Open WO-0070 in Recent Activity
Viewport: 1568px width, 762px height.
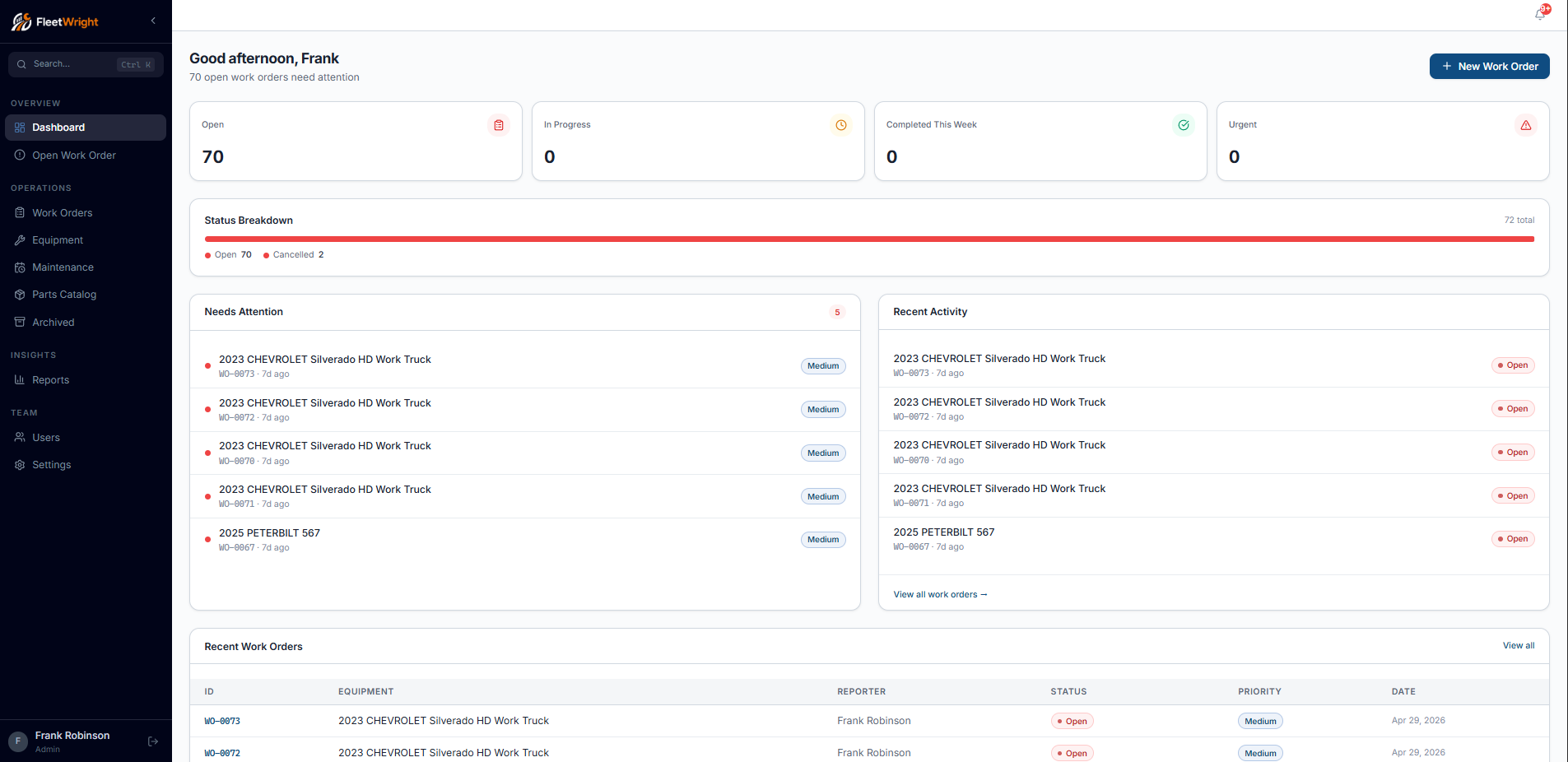[1214, 453]
